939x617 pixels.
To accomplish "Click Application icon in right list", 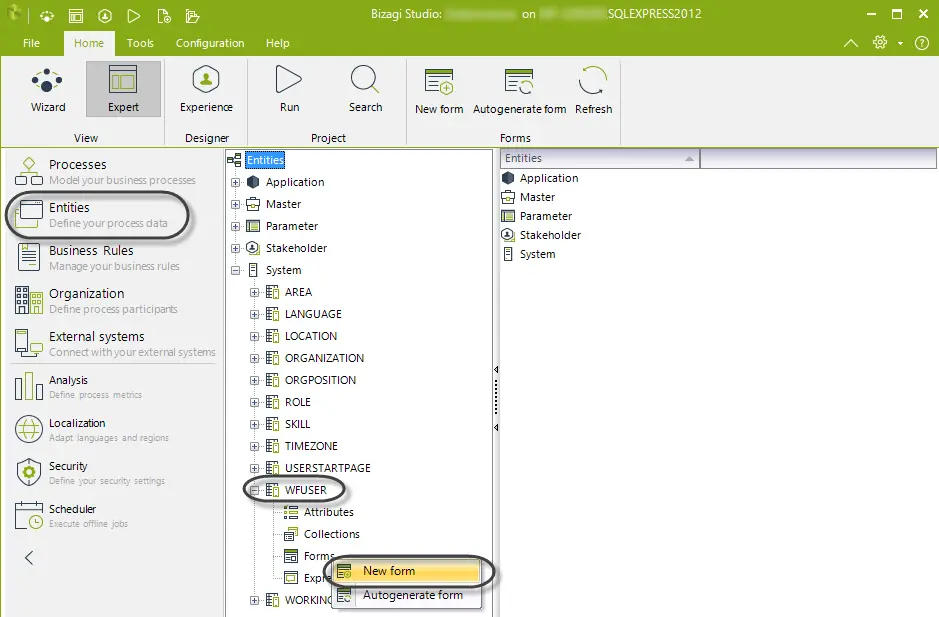I will coord(508,178).
